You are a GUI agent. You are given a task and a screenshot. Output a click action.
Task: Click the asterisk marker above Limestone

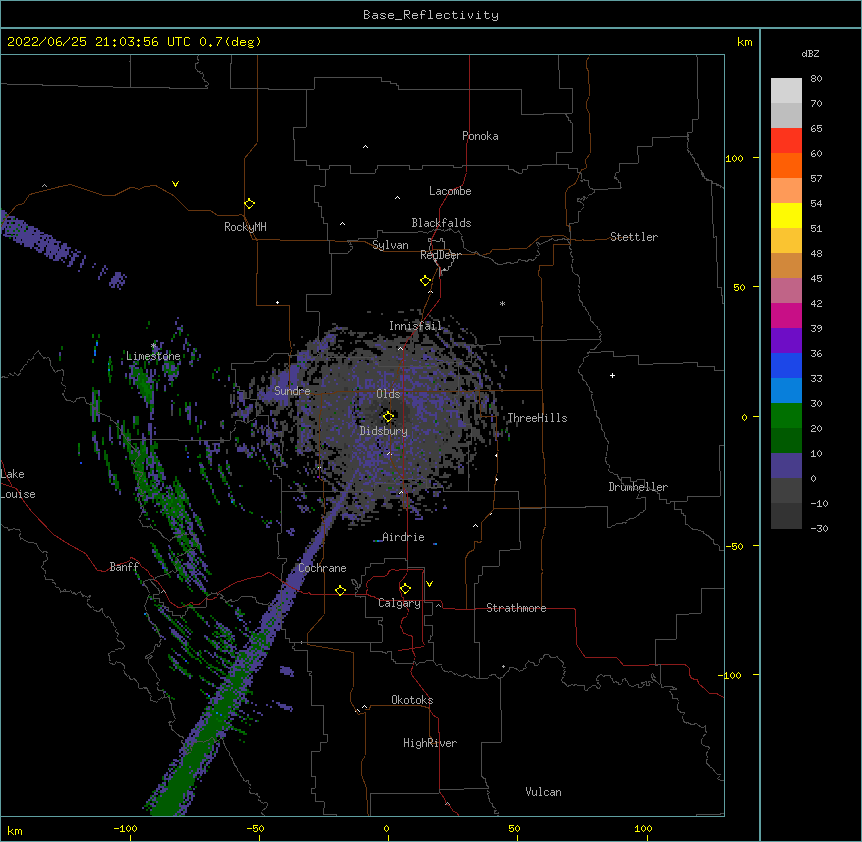coord(154,346)
